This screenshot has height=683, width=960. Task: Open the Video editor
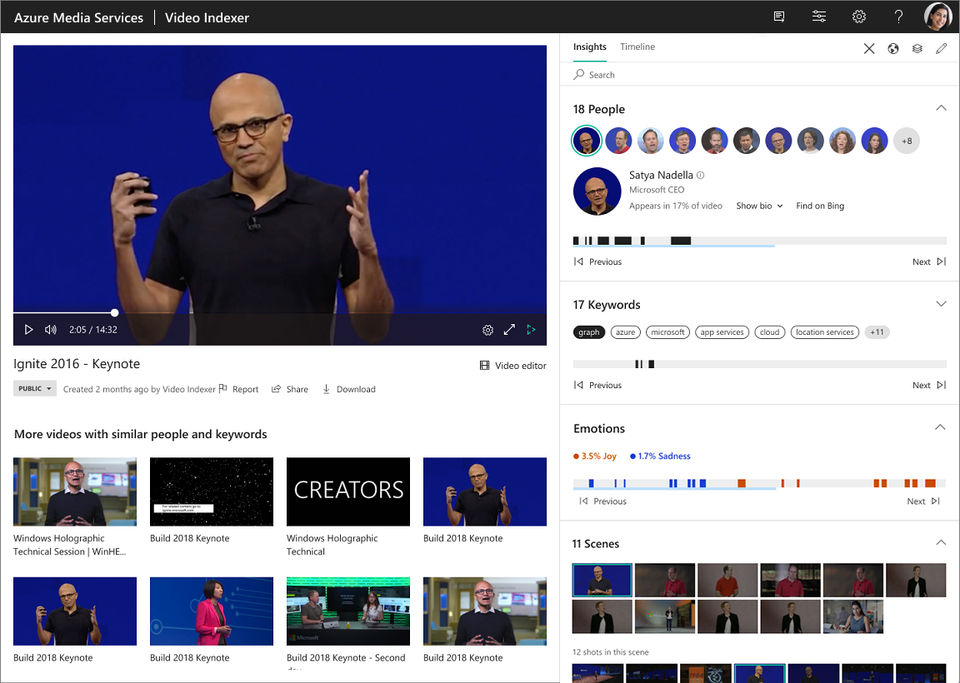pyautogui.click(x=512, y=365)
